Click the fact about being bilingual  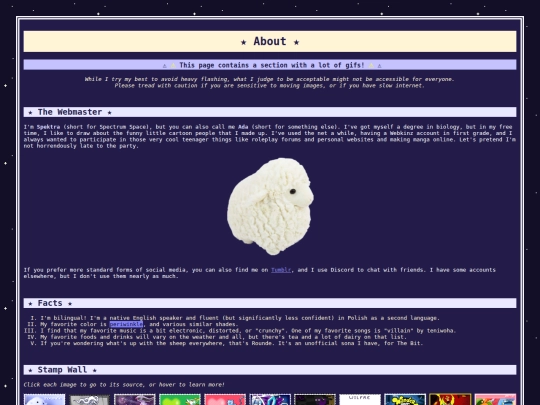[x=240, y=318]
